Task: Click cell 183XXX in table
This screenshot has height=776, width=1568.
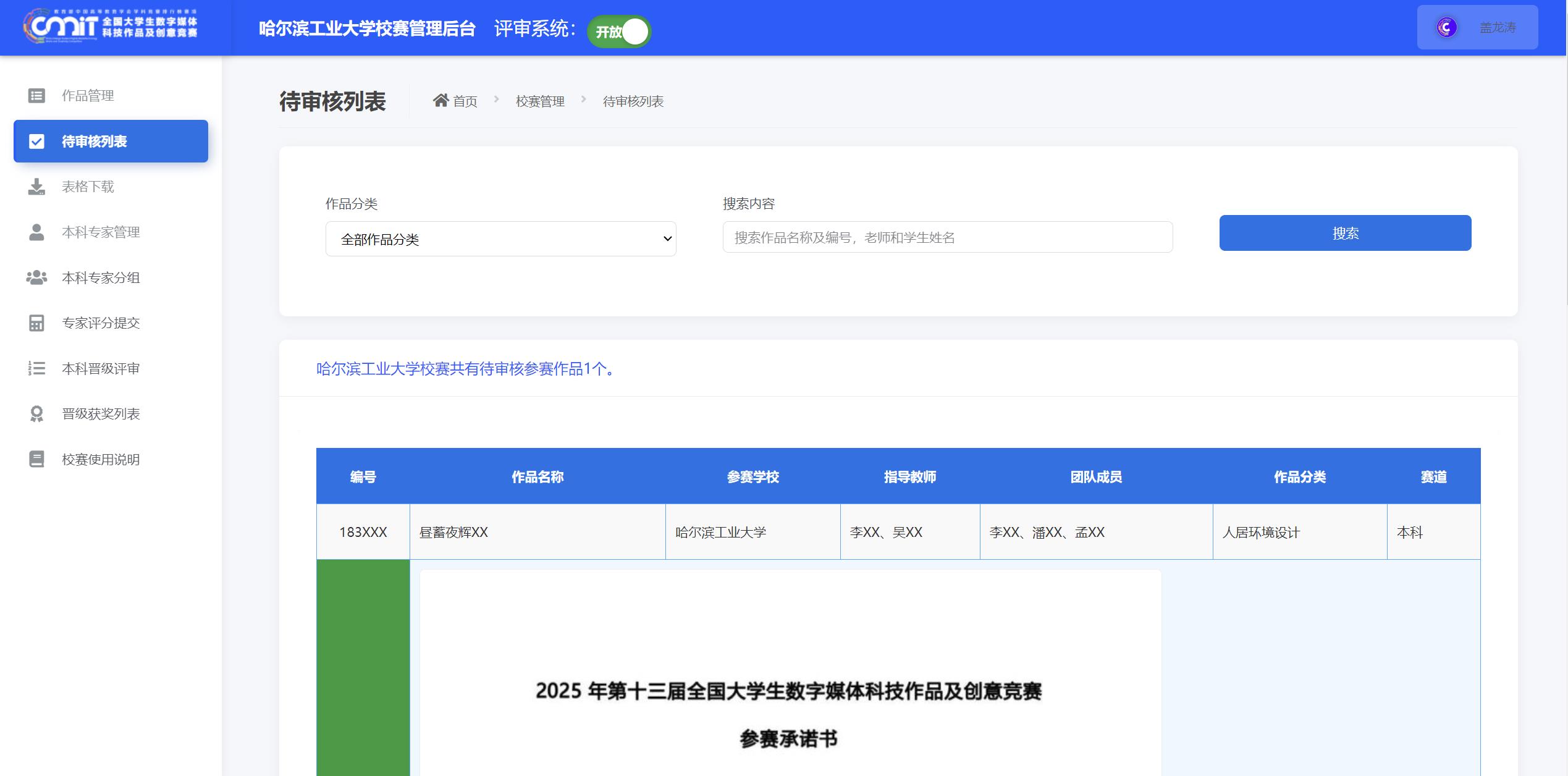Action: pos(363,532)
